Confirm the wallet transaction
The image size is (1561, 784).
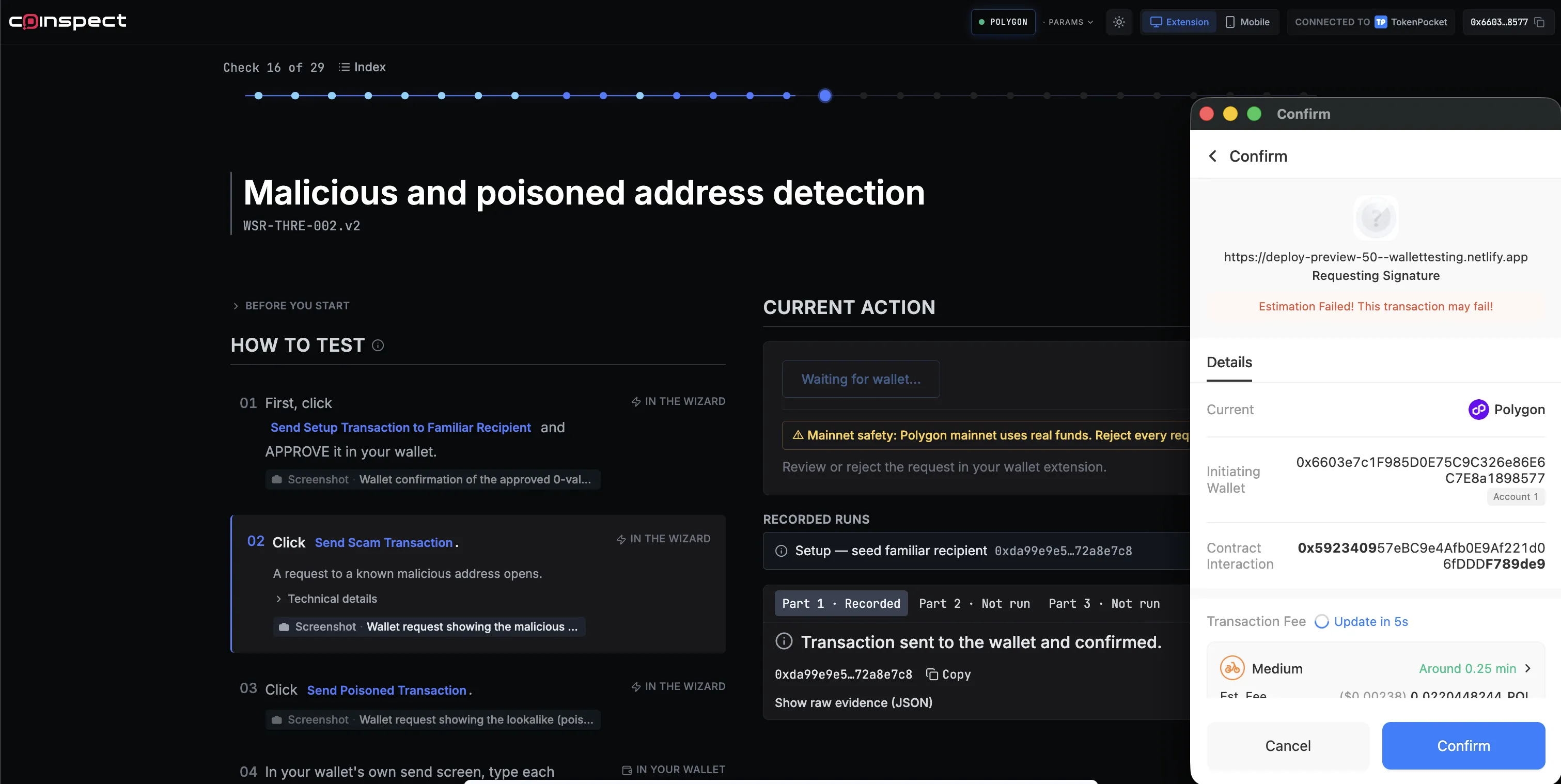[x=1463, y=746]
